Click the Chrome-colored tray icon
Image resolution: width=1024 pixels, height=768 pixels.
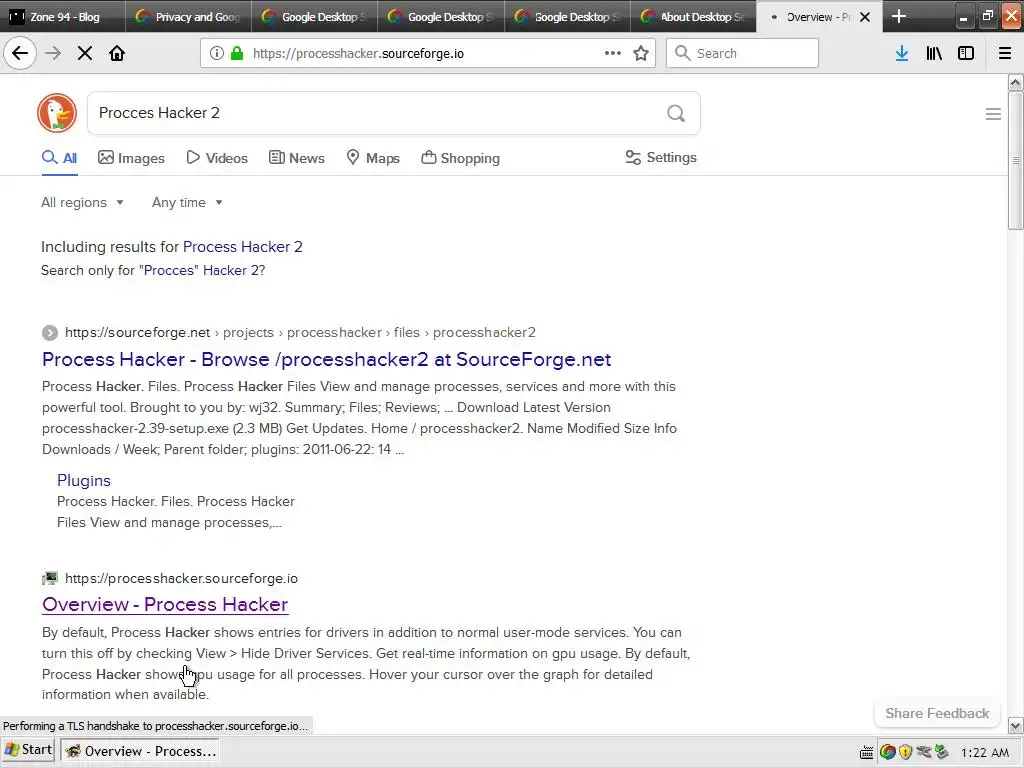[888, 752]
